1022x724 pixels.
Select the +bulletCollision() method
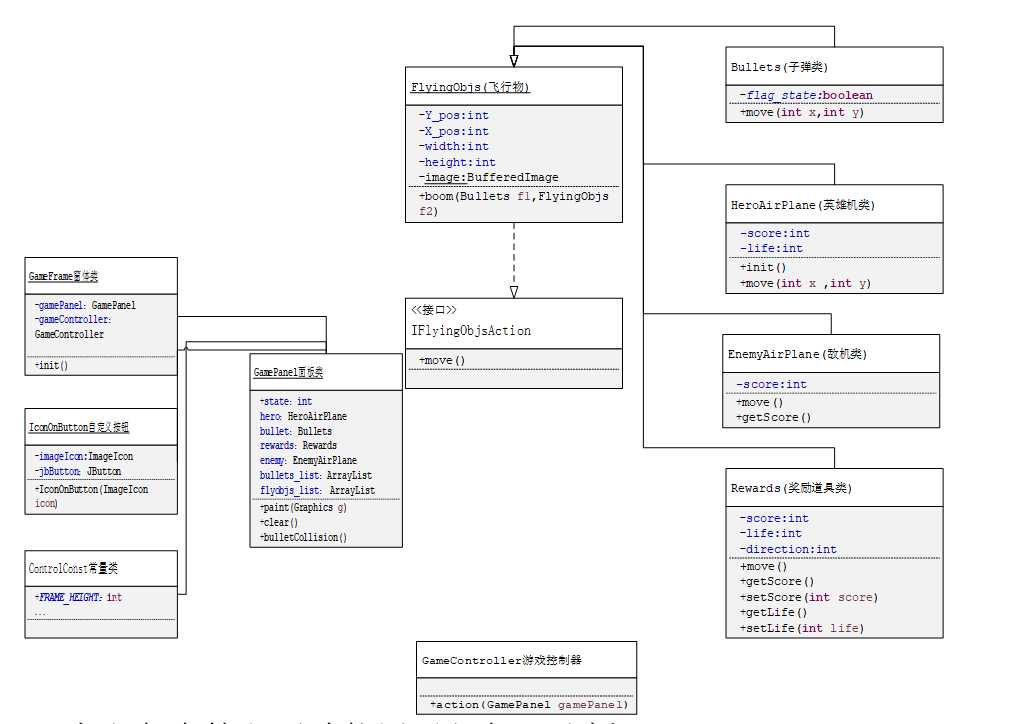click(302, 537)
